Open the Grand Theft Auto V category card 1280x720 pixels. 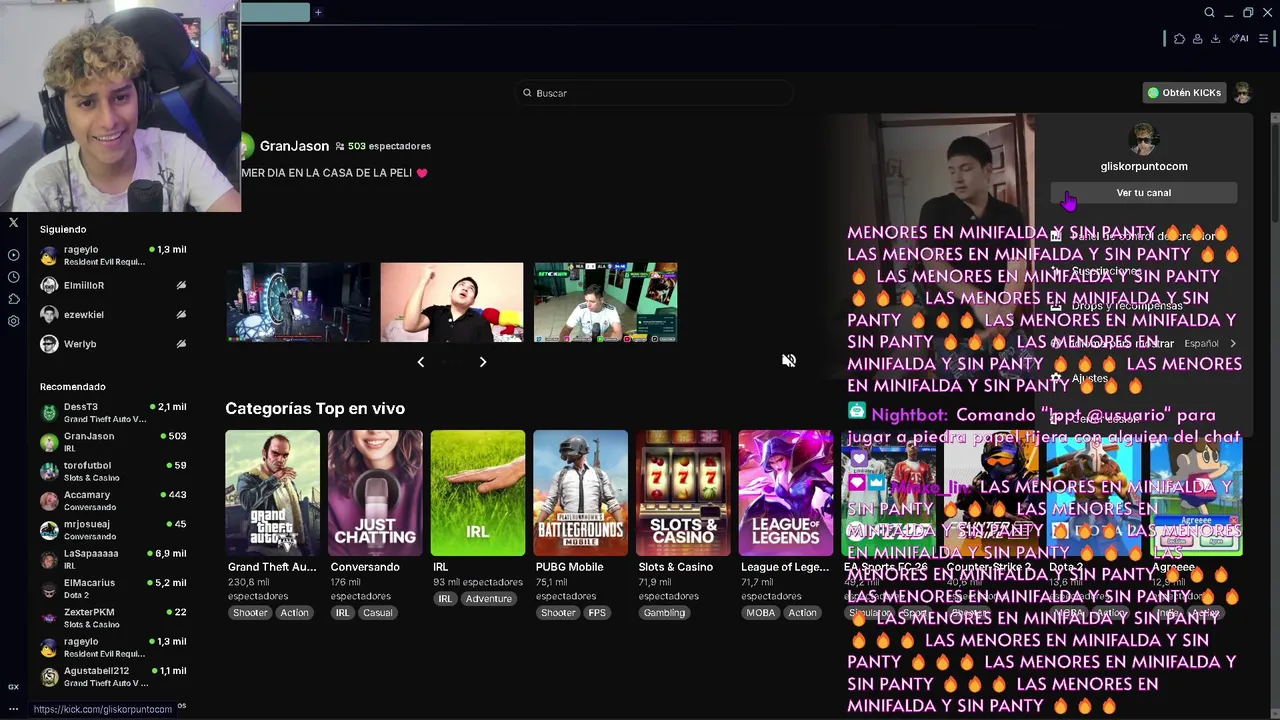tap(273, 493)
